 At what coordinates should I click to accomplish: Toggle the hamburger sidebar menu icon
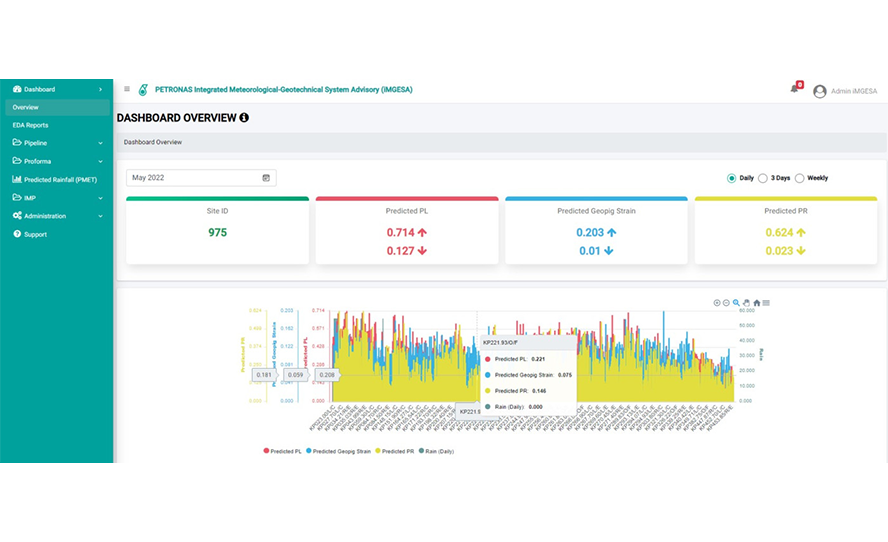click(x=127, y=89)
